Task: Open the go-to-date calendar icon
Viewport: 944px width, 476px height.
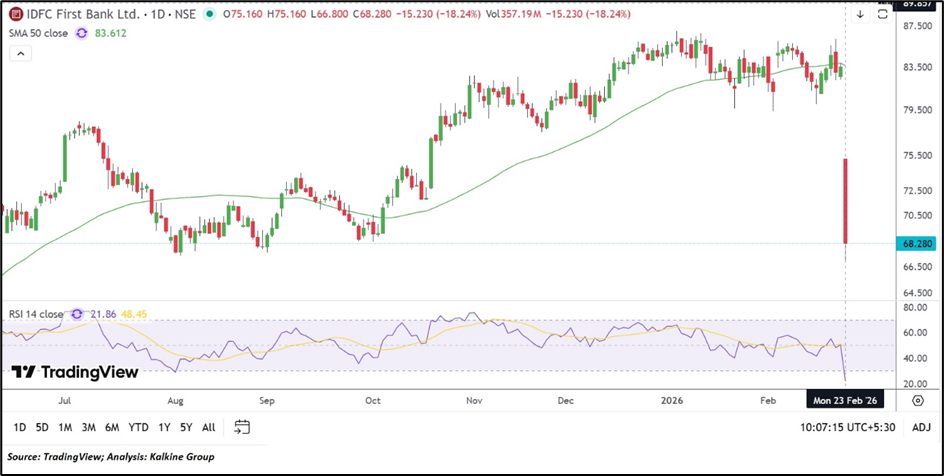Action: tap(241, 427)
